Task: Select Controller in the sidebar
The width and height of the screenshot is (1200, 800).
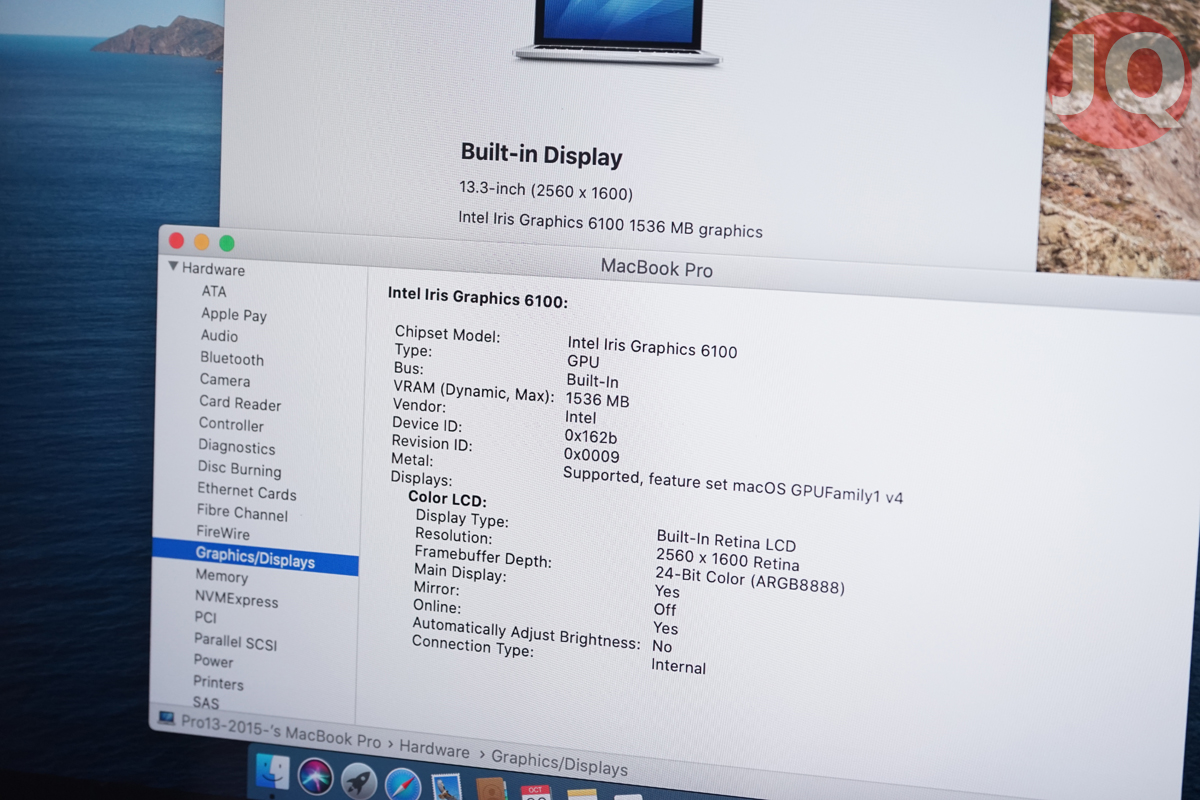Action: tap(231, 424)
